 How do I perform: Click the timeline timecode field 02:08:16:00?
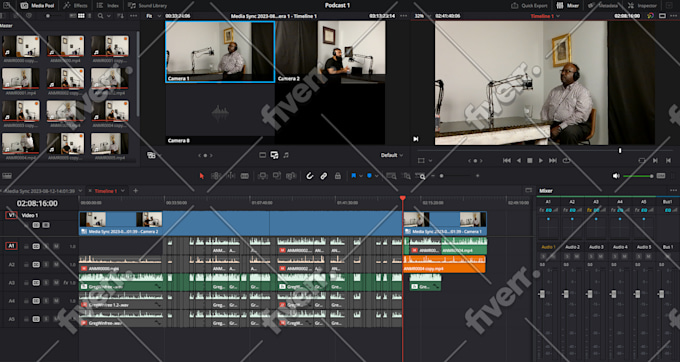pyautogui.click(x=37, y=203)
